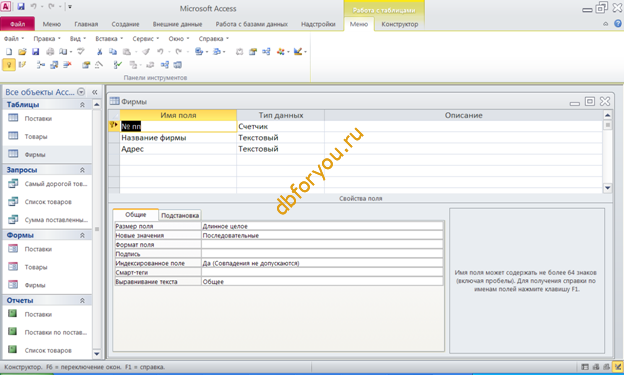
Task: Click the Paste clipboard icon
Action: pyautogui.click(x=127, y=52)
